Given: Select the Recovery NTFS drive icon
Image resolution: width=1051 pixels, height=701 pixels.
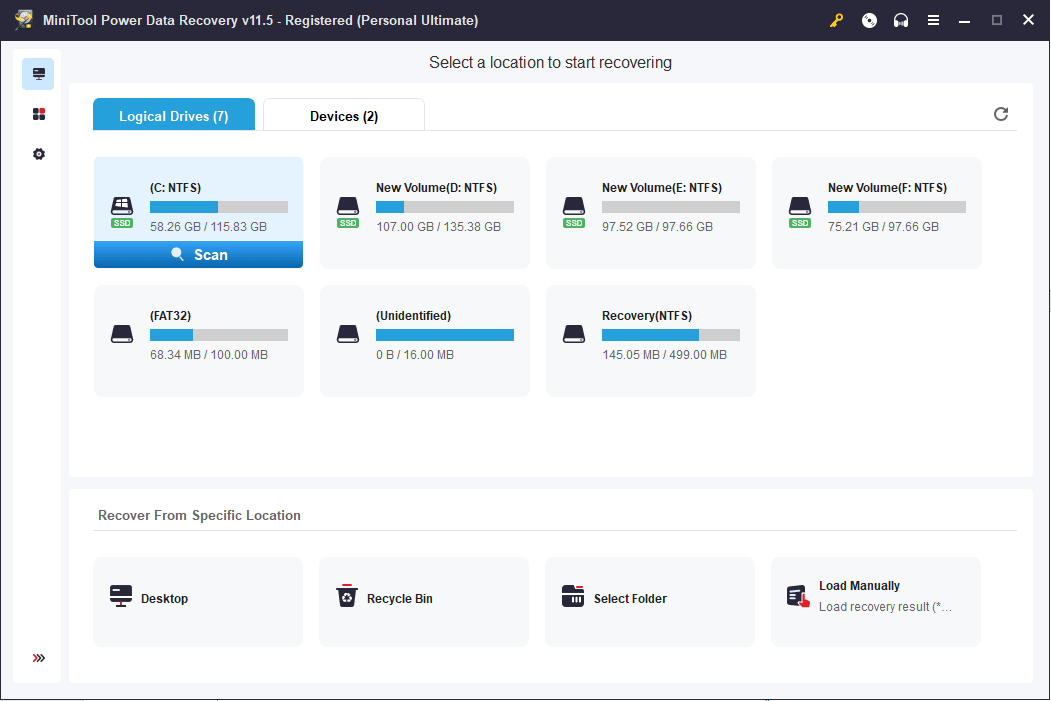Looking at the screenshot, I should coord(574,334).
